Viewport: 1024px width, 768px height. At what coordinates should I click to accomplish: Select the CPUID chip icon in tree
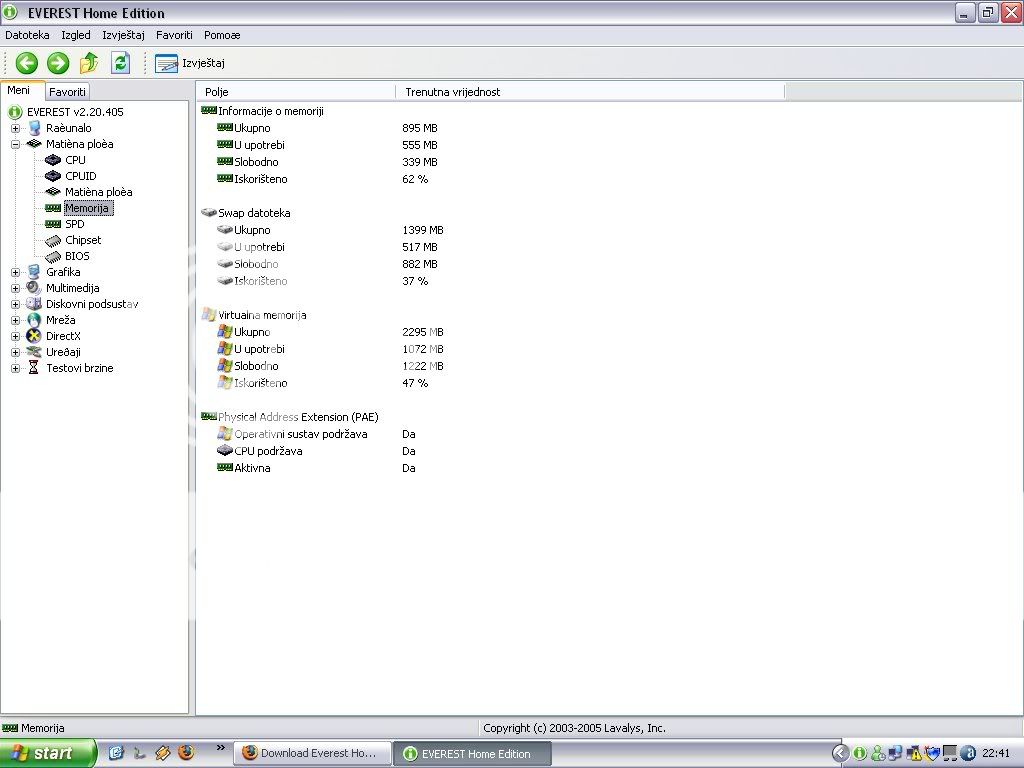click(53, 176)
